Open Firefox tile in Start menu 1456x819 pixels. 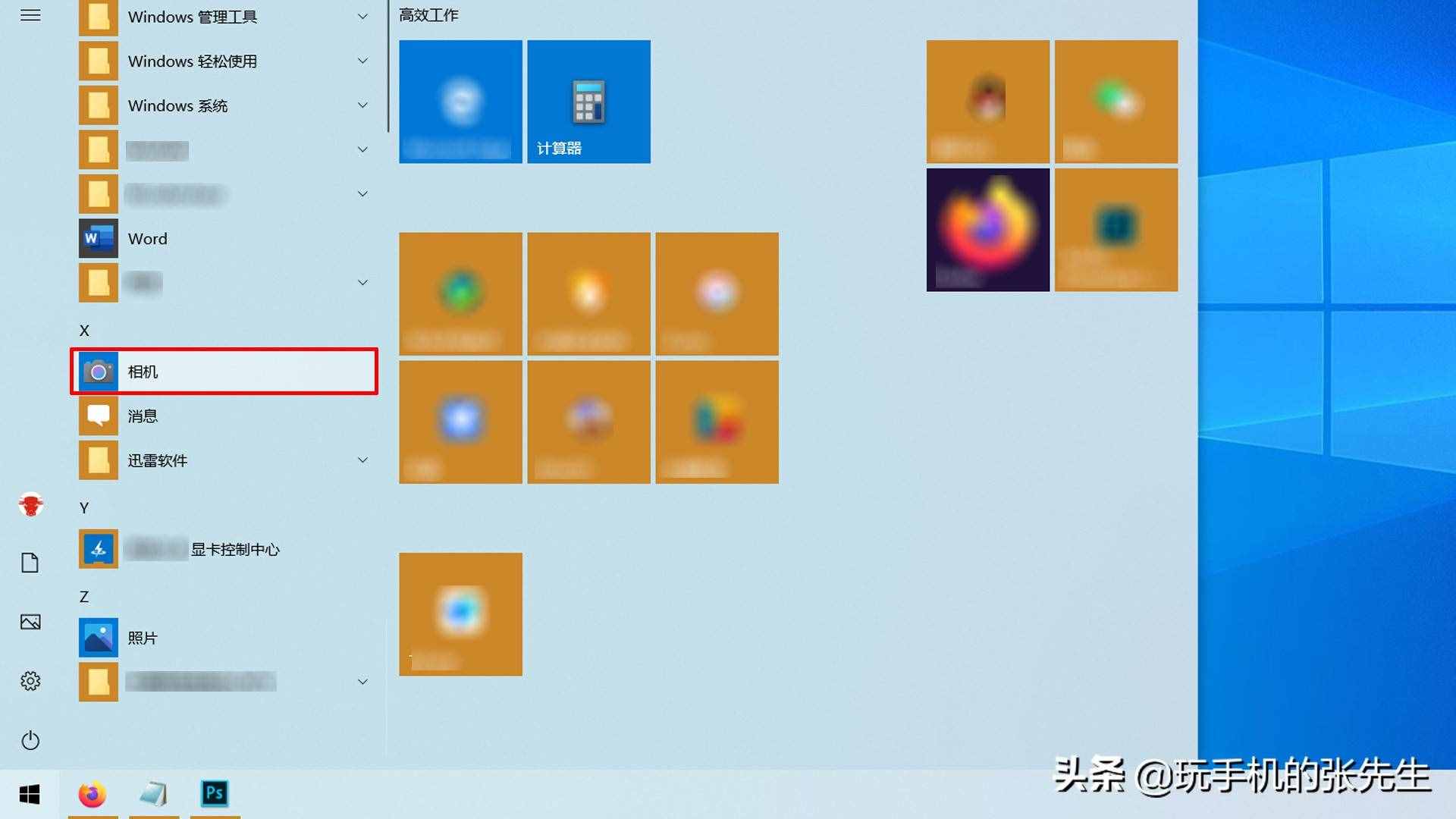coord(988,228)
